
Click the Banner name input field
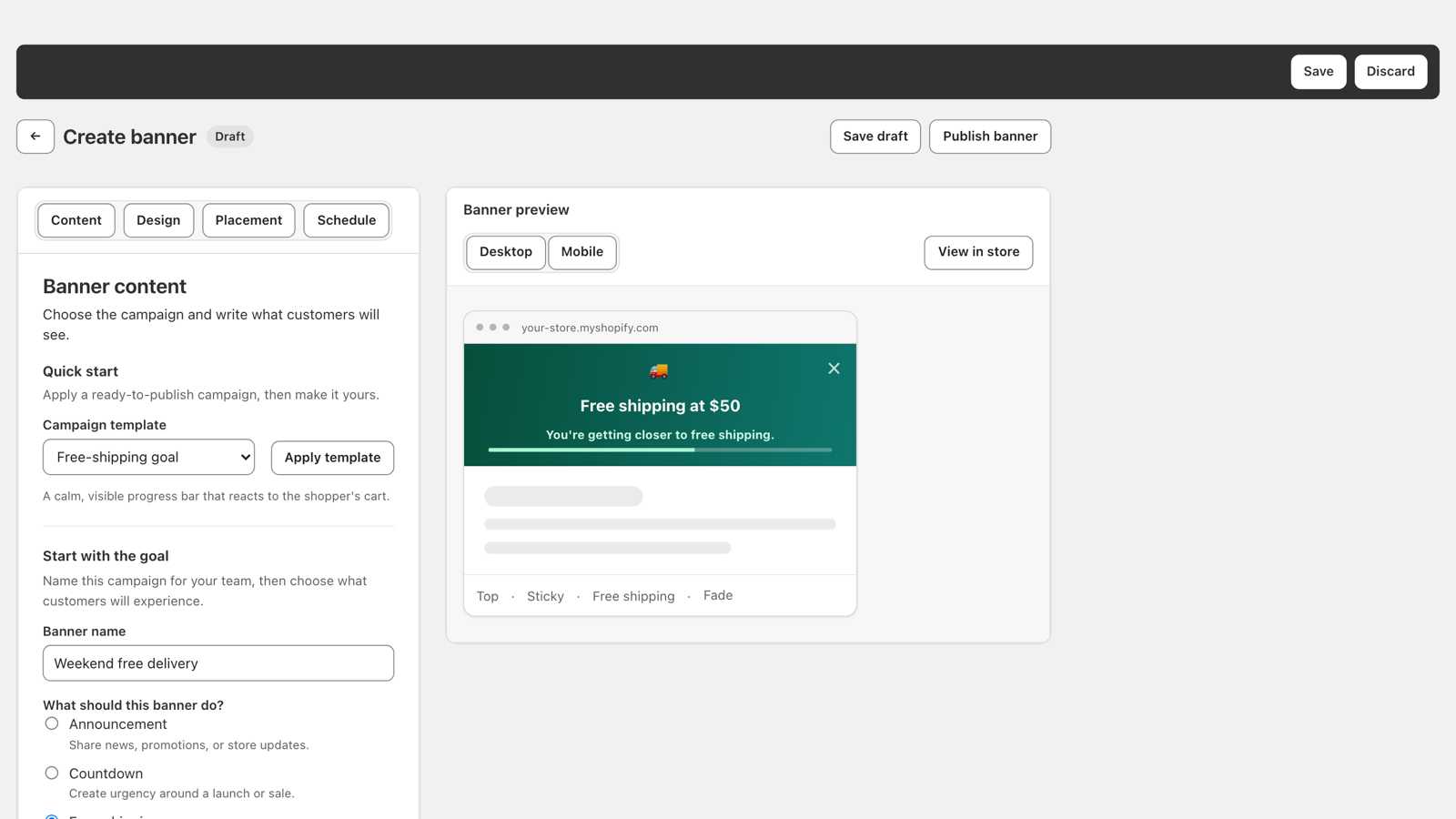click(x=218, y=663)
